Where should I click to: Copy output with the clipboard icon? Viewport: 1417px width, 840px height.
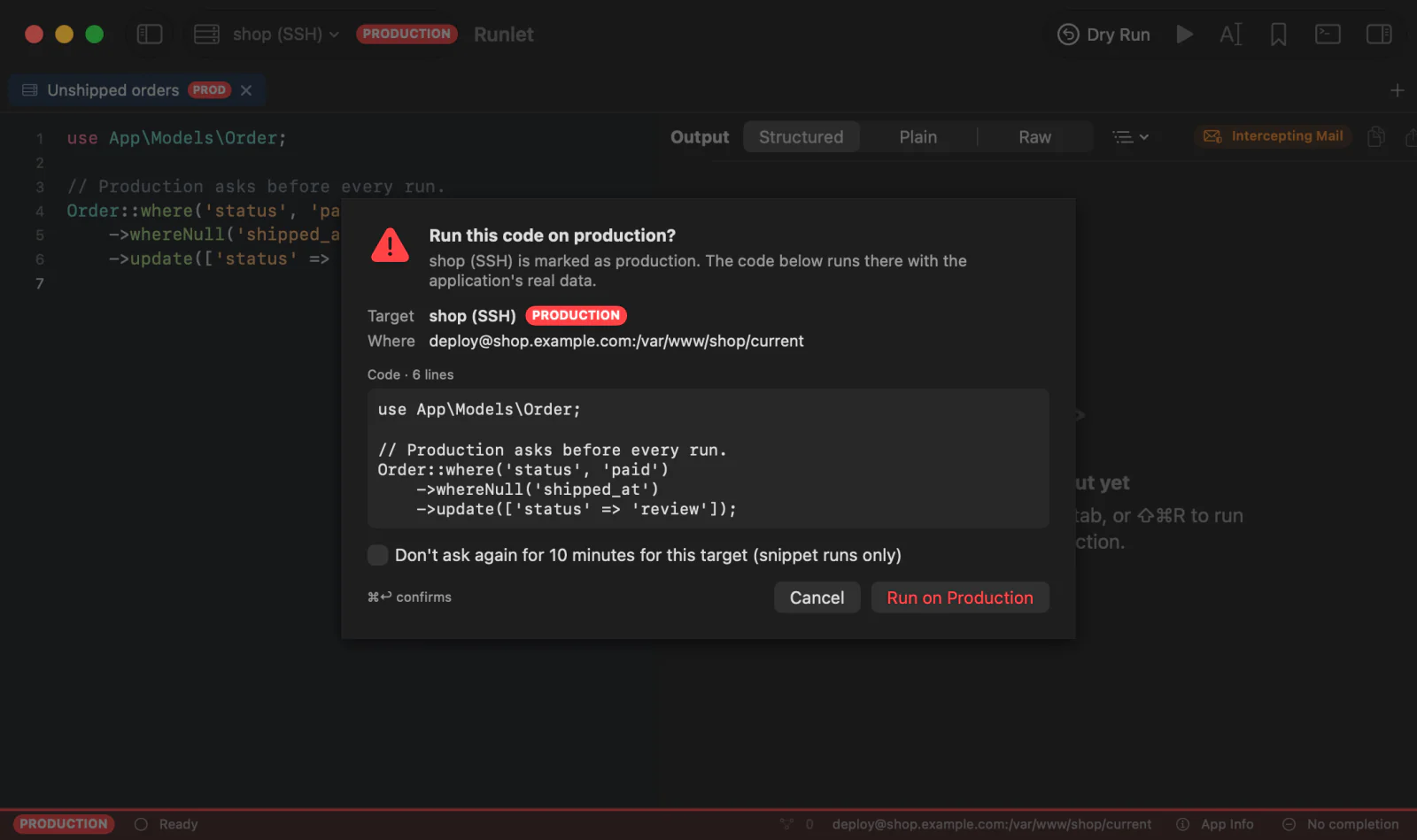tap(1376, 136)
